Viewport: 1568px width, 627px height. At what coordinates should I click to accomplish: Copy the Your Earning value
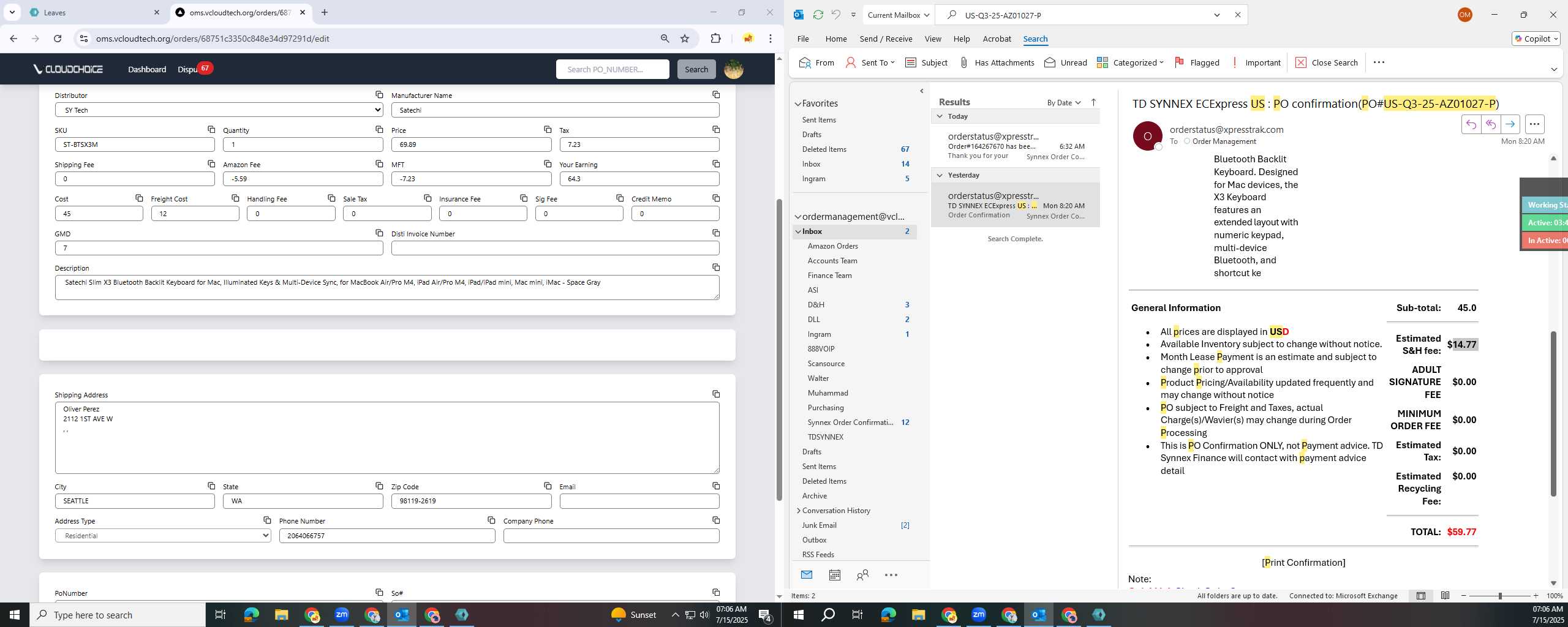coord(716,163)
